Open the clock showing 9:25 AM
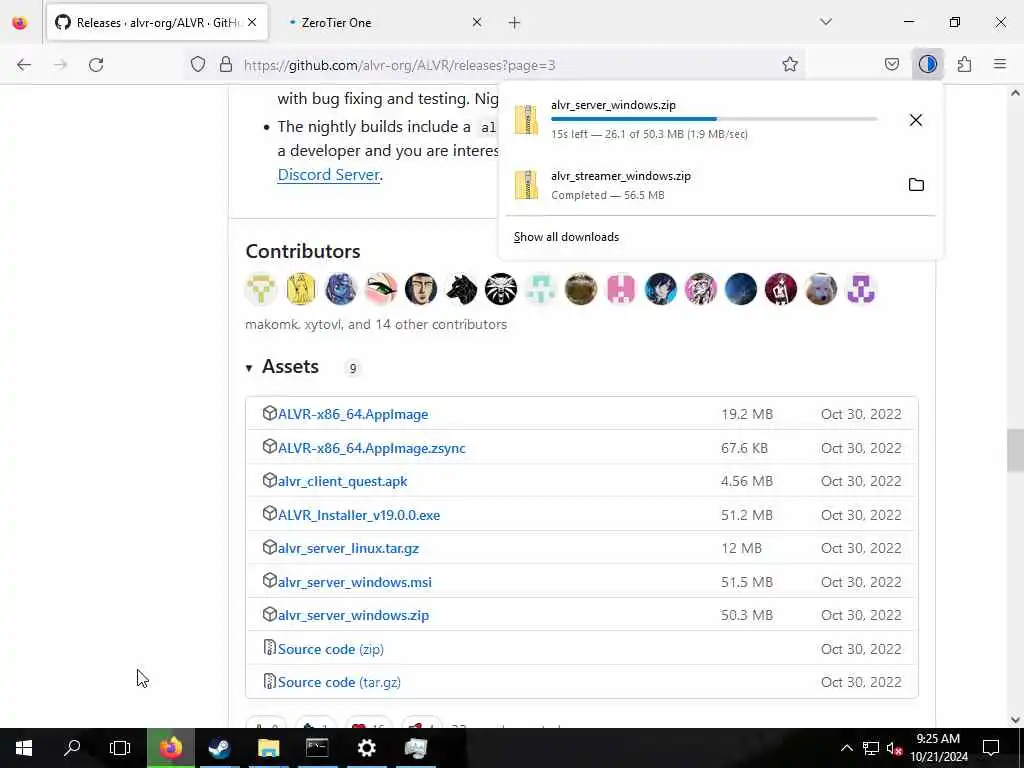The width and height of the screenshot is (1024, 768). (938, 748)
